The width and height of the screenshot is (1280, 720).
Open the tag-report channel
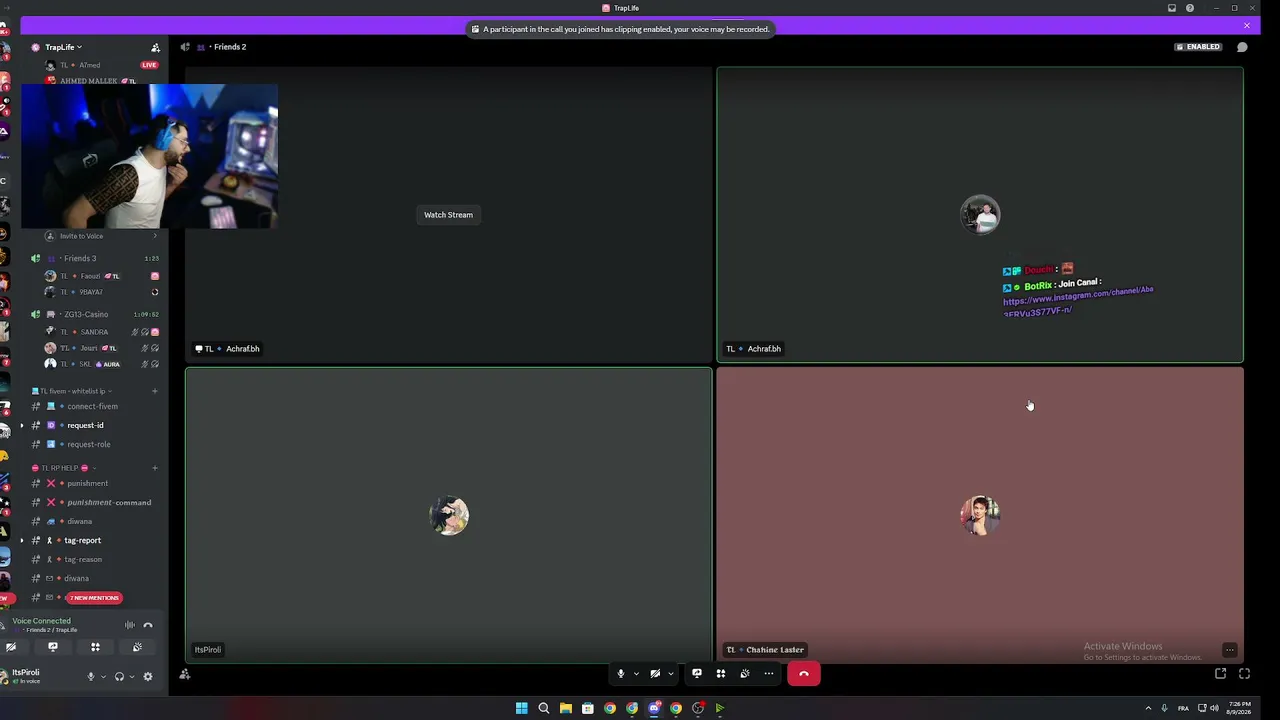pyautogui.click(x=95, y=540)
